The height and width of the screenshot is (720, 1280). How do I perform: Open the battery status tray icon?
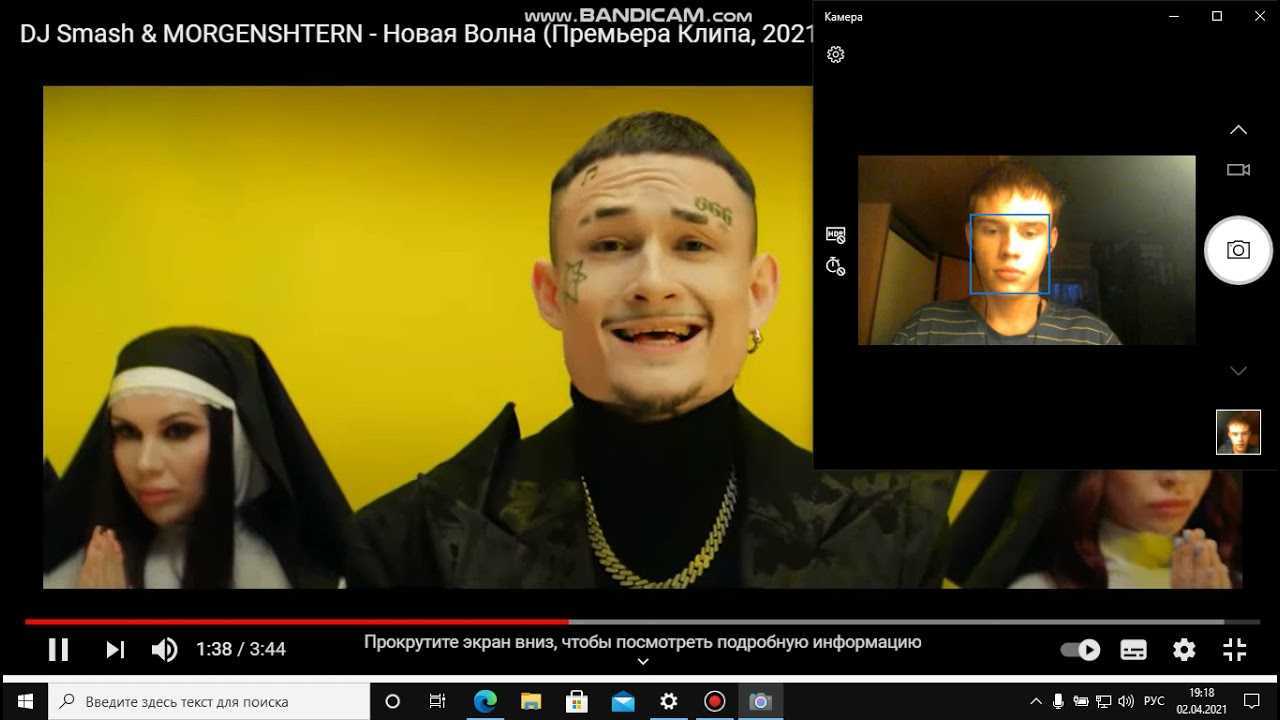[x=1079, y=701]
